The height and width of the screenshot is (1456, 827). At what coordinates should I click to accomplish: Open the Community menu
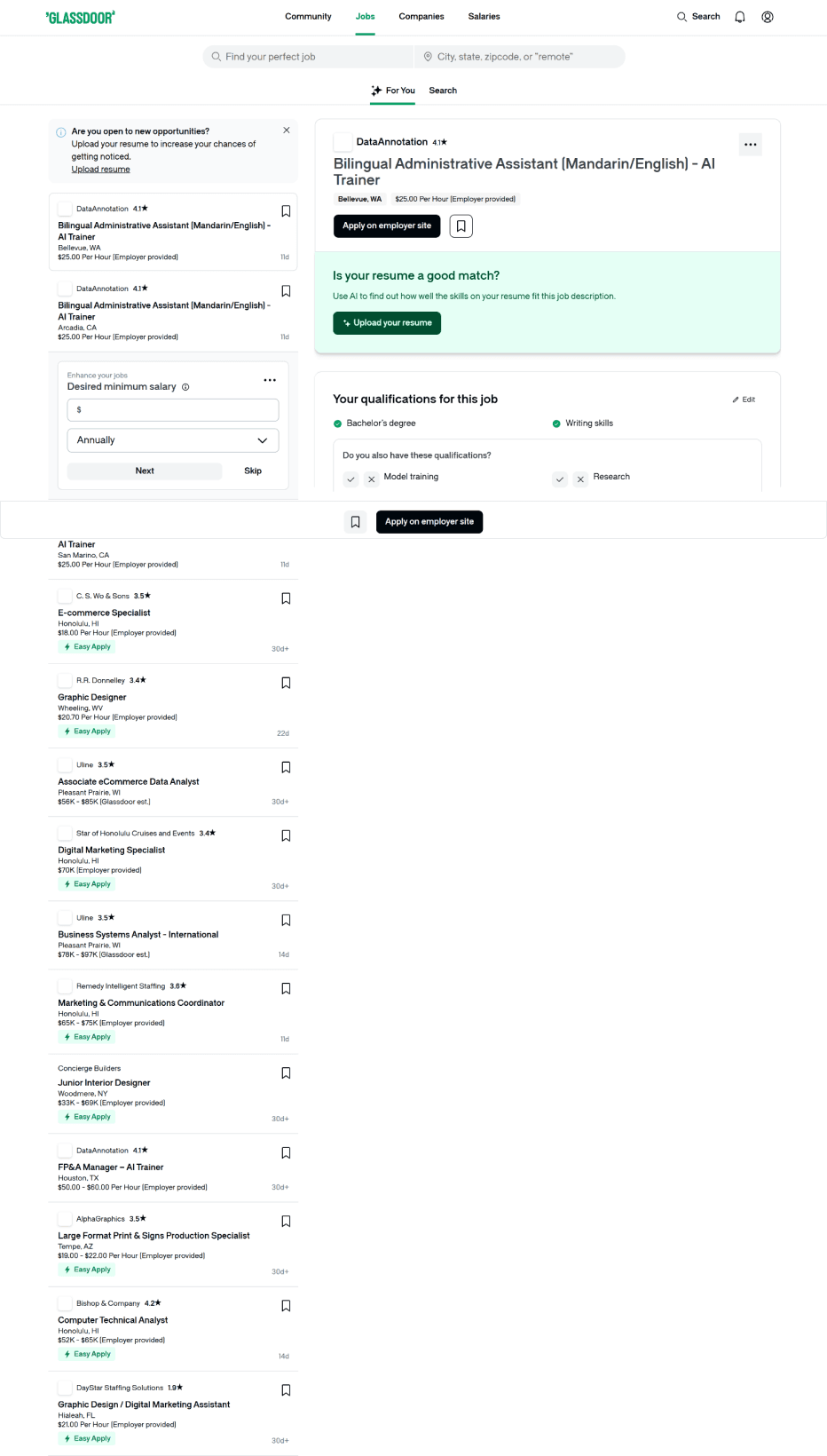[x=308, y=17]
